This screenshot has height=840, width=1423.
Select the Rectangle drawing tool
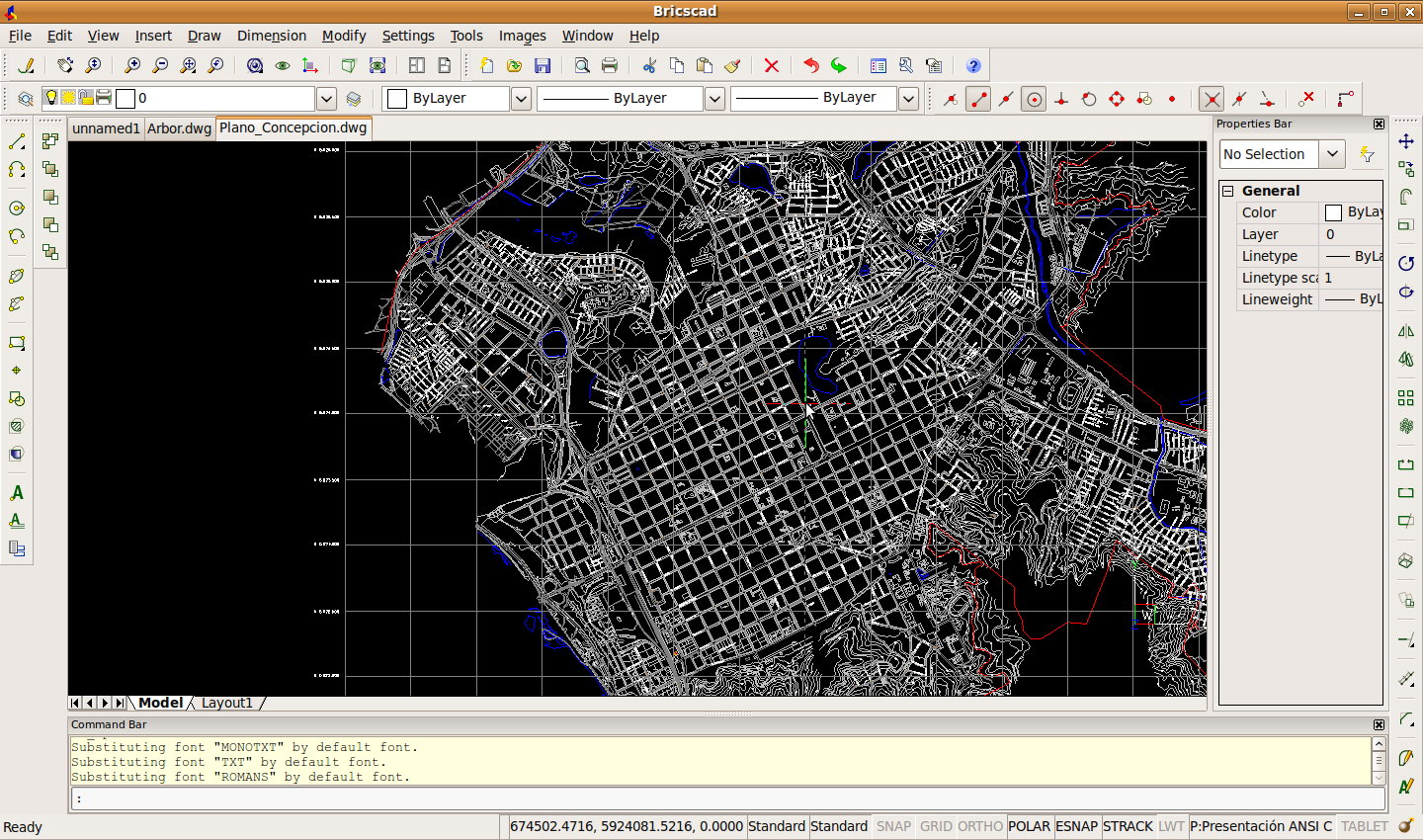[17, 343]
